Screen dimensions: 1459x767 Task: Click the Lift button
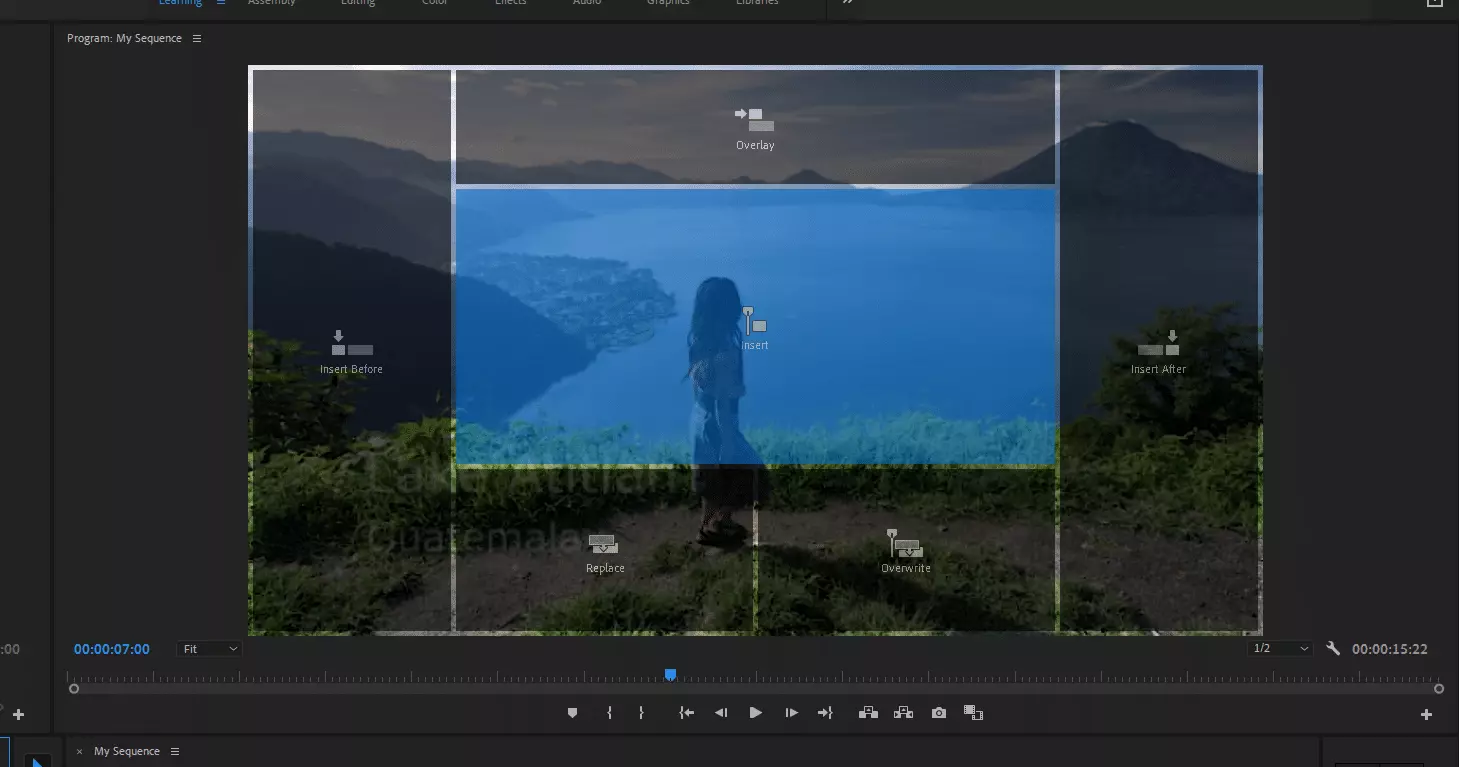click(868, 713)
